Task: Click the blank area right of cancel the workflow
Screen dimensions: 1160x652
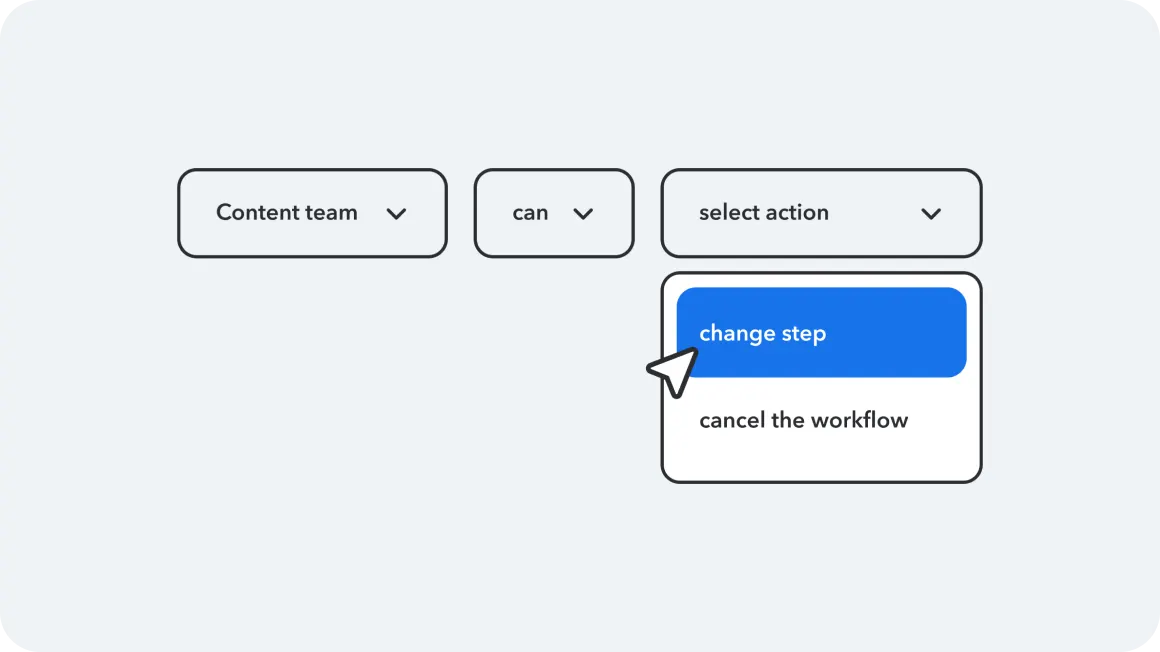Action: (x=943, y=420)
